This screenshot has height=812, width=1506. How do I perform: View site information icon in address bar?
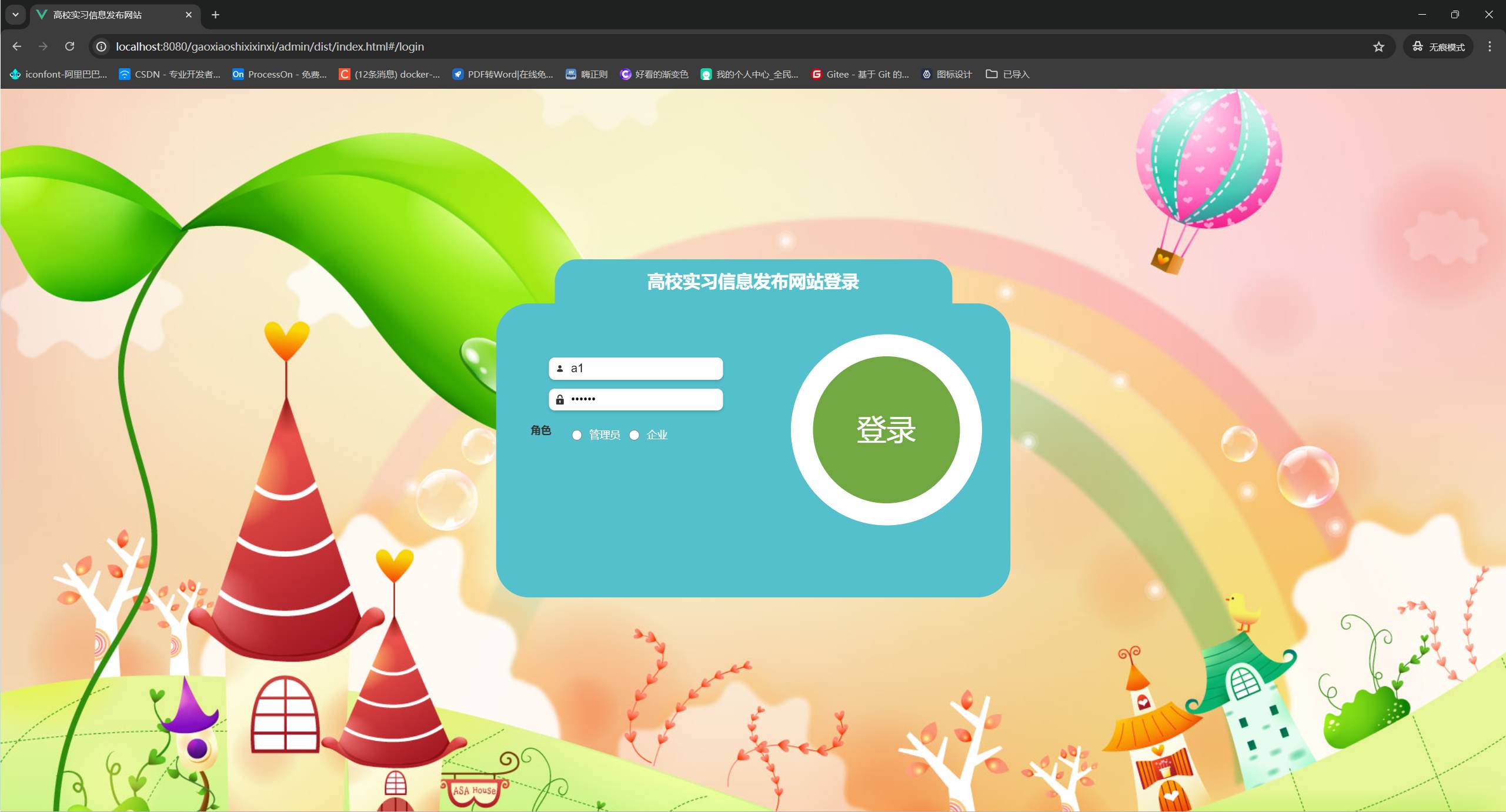pos(102,46)
